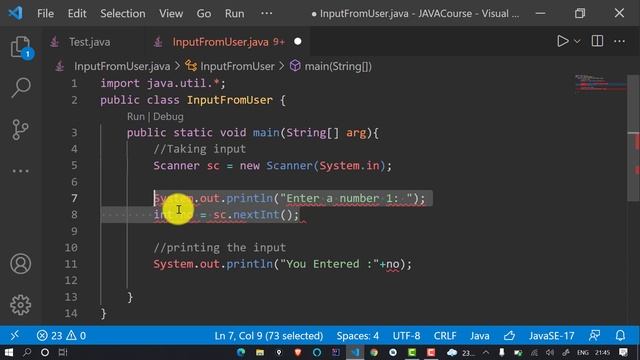The height and width of the screenshot is (360, 640).
Task: Click the taskbar clock showing 21:45
Action: (602, 352)
